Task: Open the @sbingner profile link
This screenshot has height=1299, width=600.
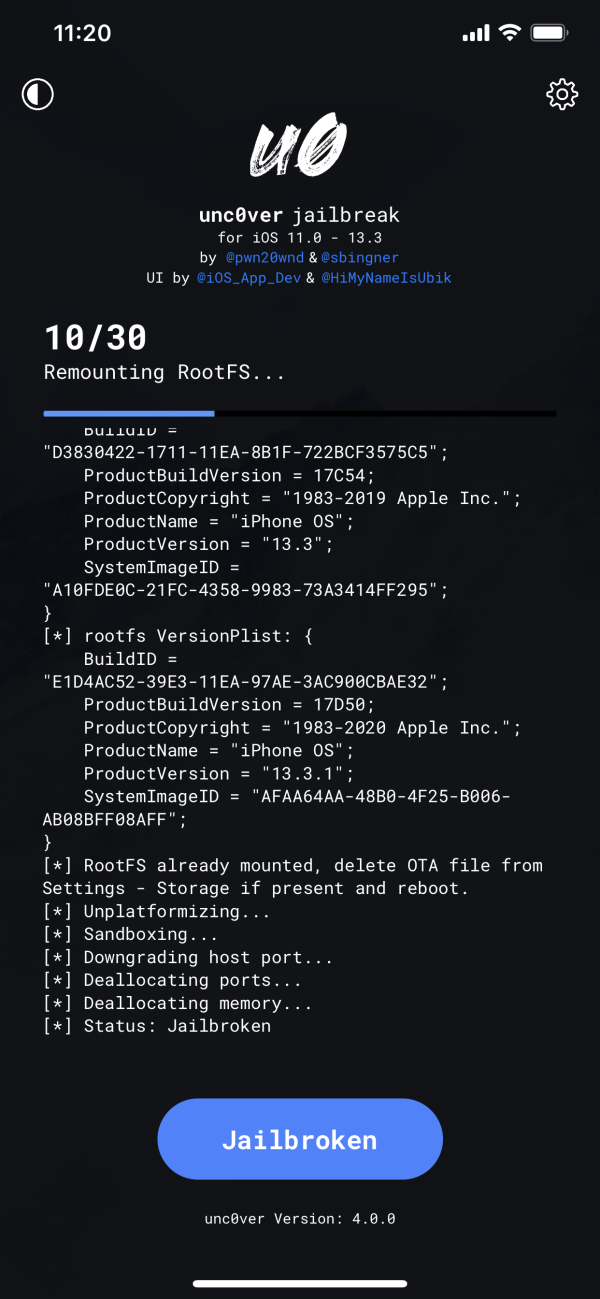Action: [x=346, y=258]
